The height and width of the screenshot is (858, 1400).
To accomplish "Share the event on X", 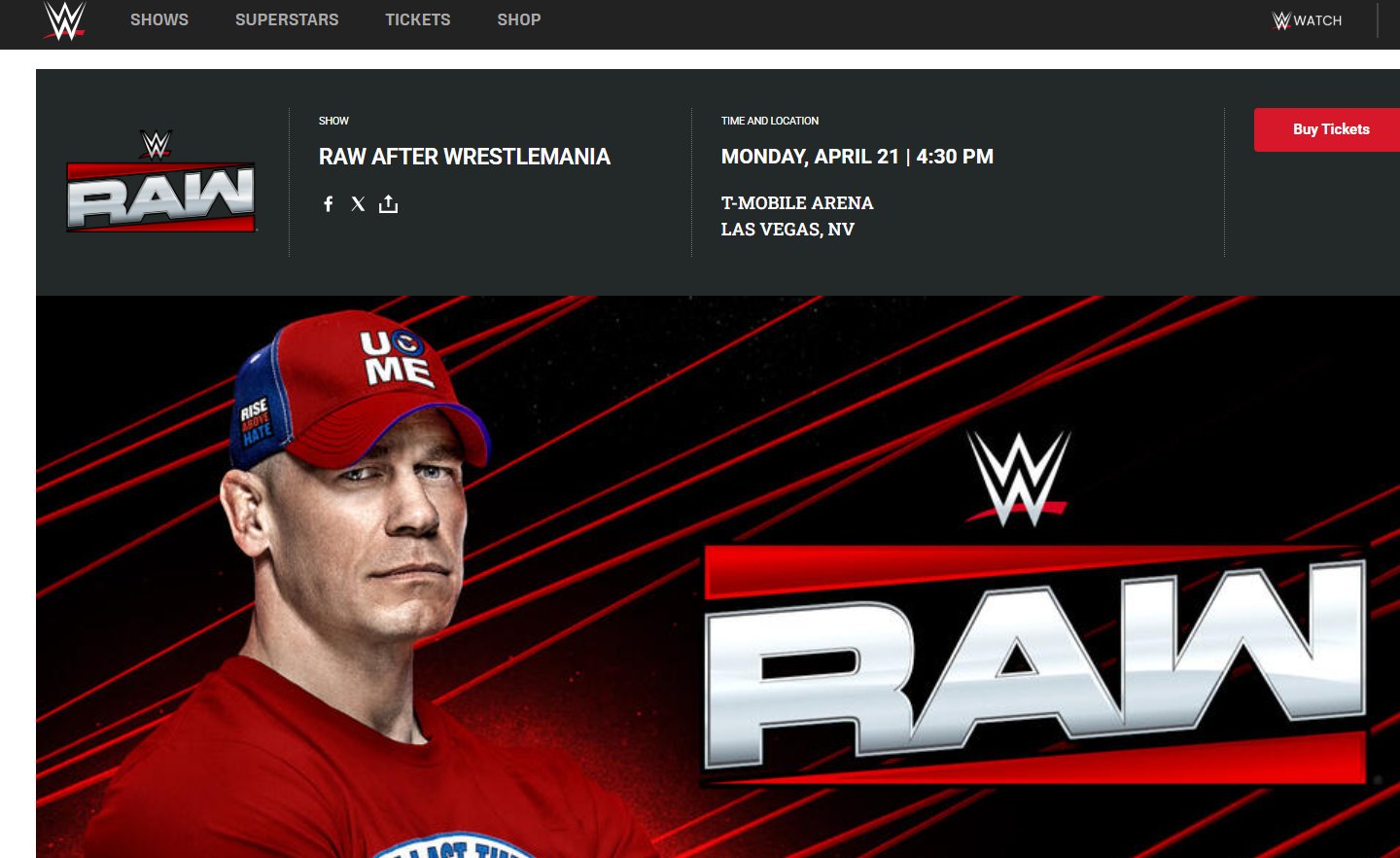I will click(x=358, y=203).
